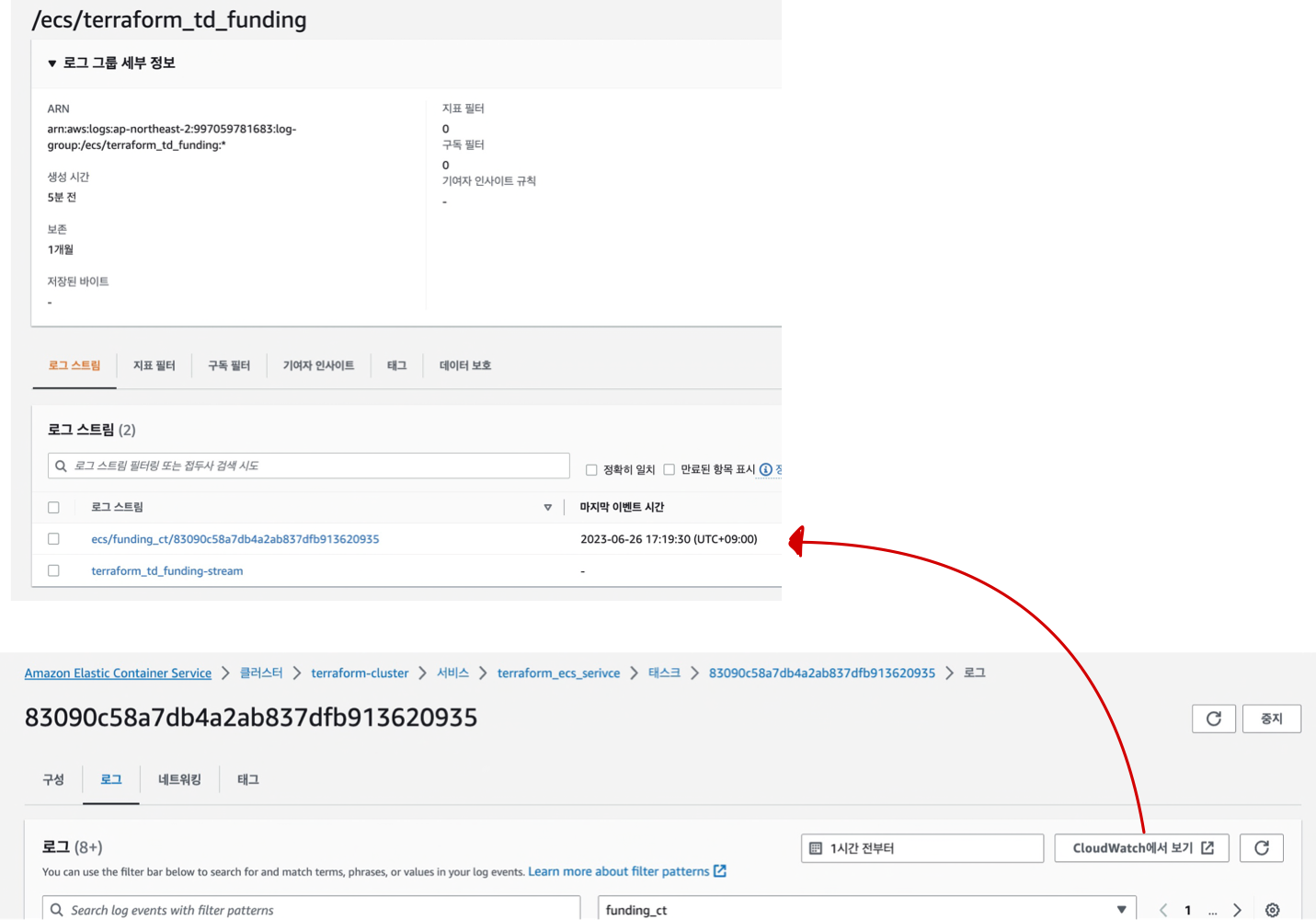Viewport: 1316px width, 920px height.
Task: Open the terraform_td_funding-stream link
Action: pyautogui.click(x=167, y=570)
